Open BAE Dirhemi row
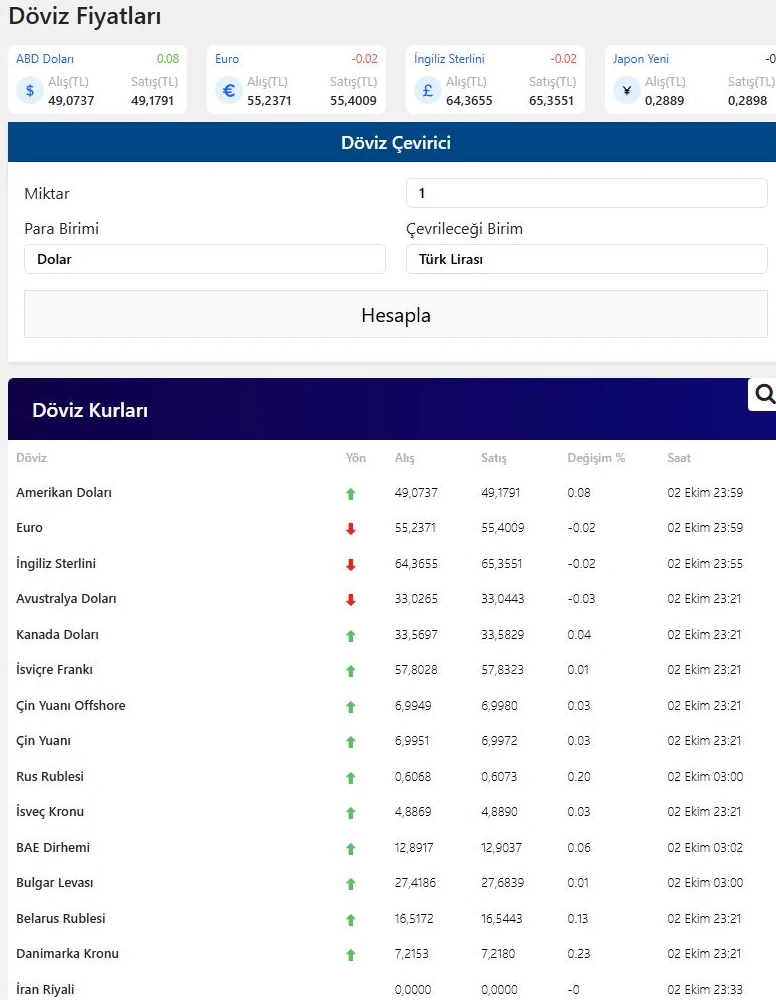This screenshot has height=1000, width=776. (x=53, y=847)
